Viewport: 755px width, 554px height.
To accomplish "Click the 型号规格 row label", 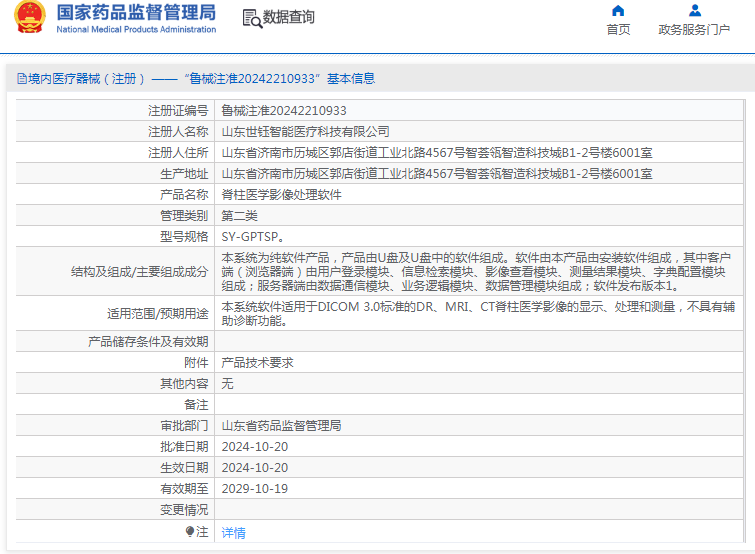I will click(184, 237).
